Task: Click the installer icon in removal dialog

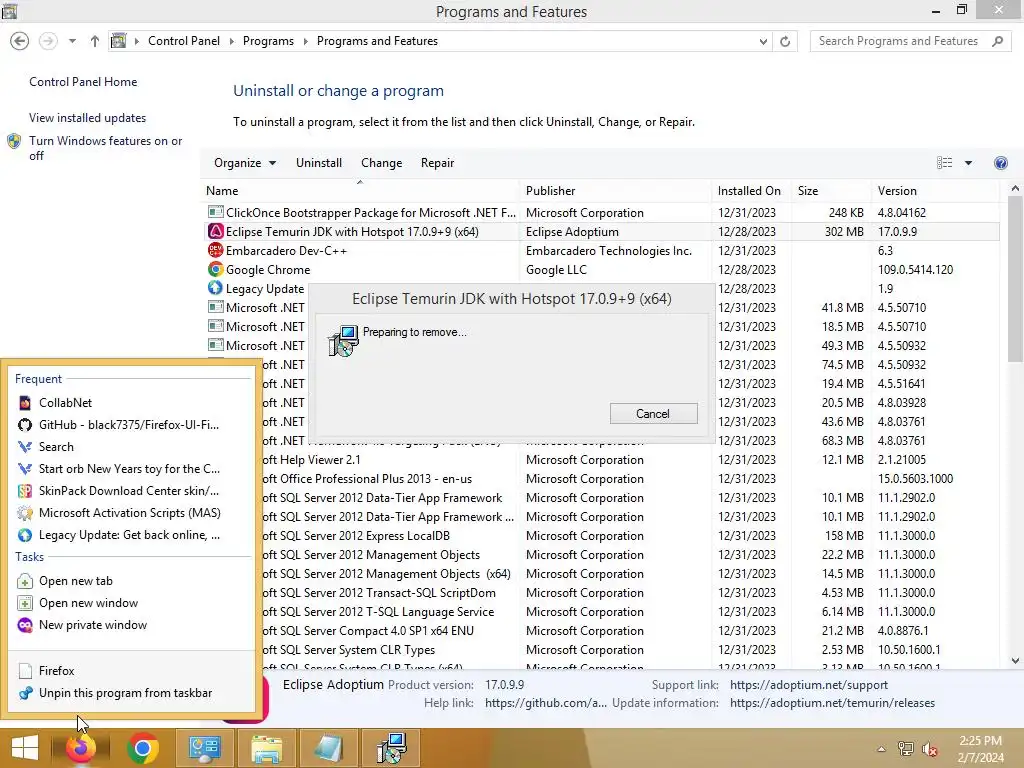Action: click(344, 340)
